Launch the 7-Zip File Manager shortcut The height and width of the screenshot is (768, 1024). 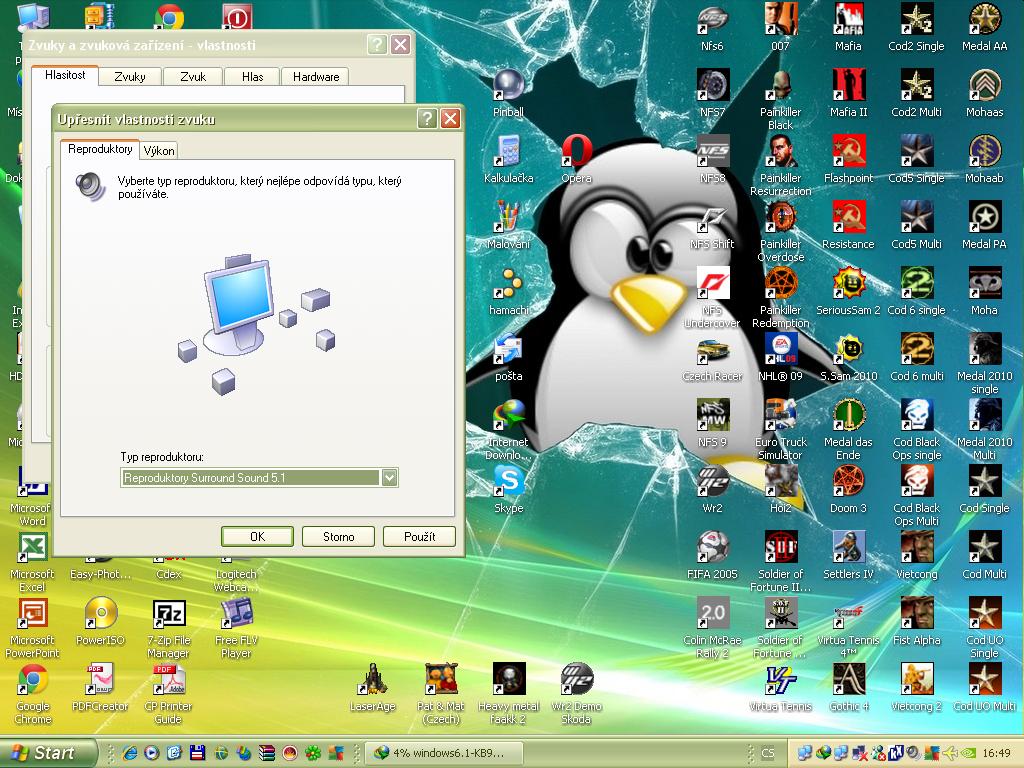(169, 615)
